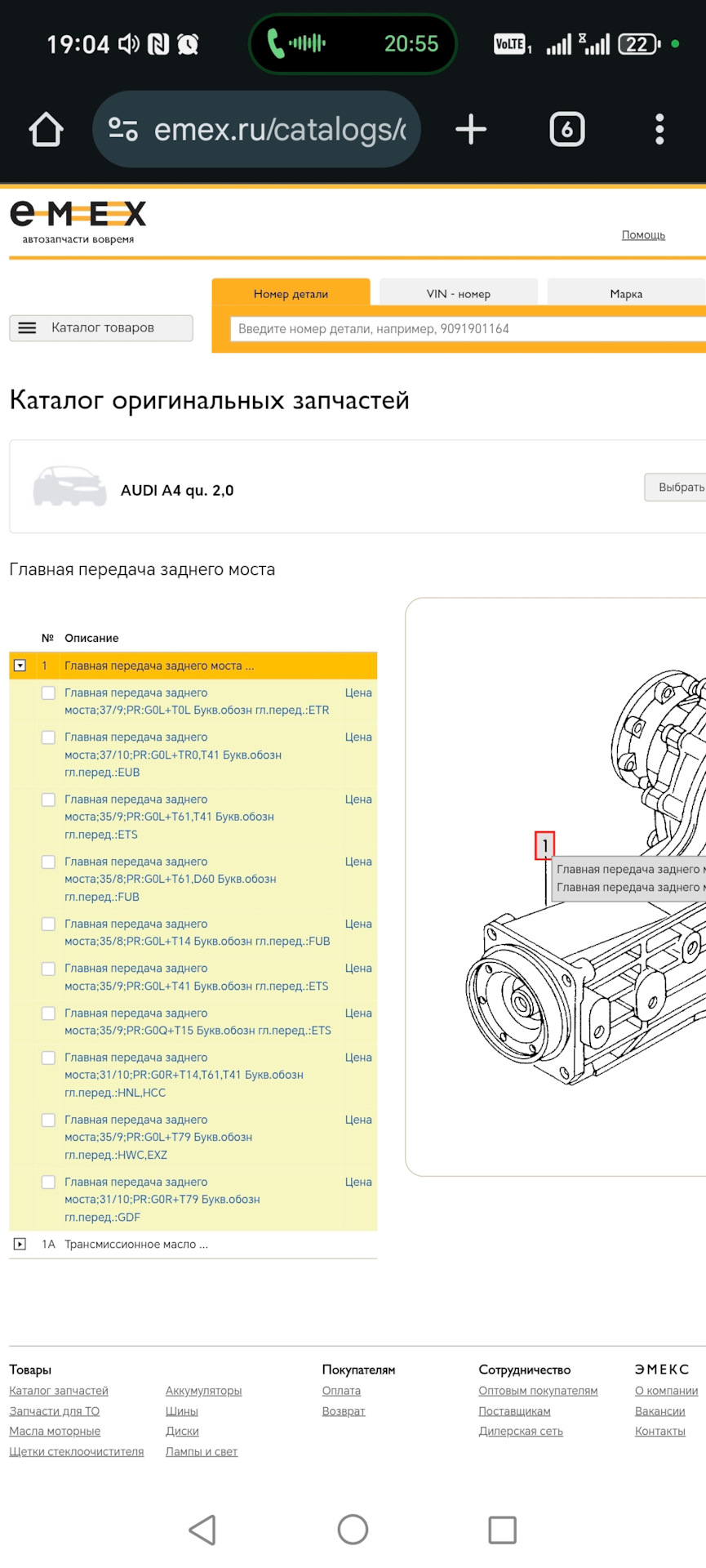Open Возврат footer link
The image size is (706, 1568).
point(344,1411)
